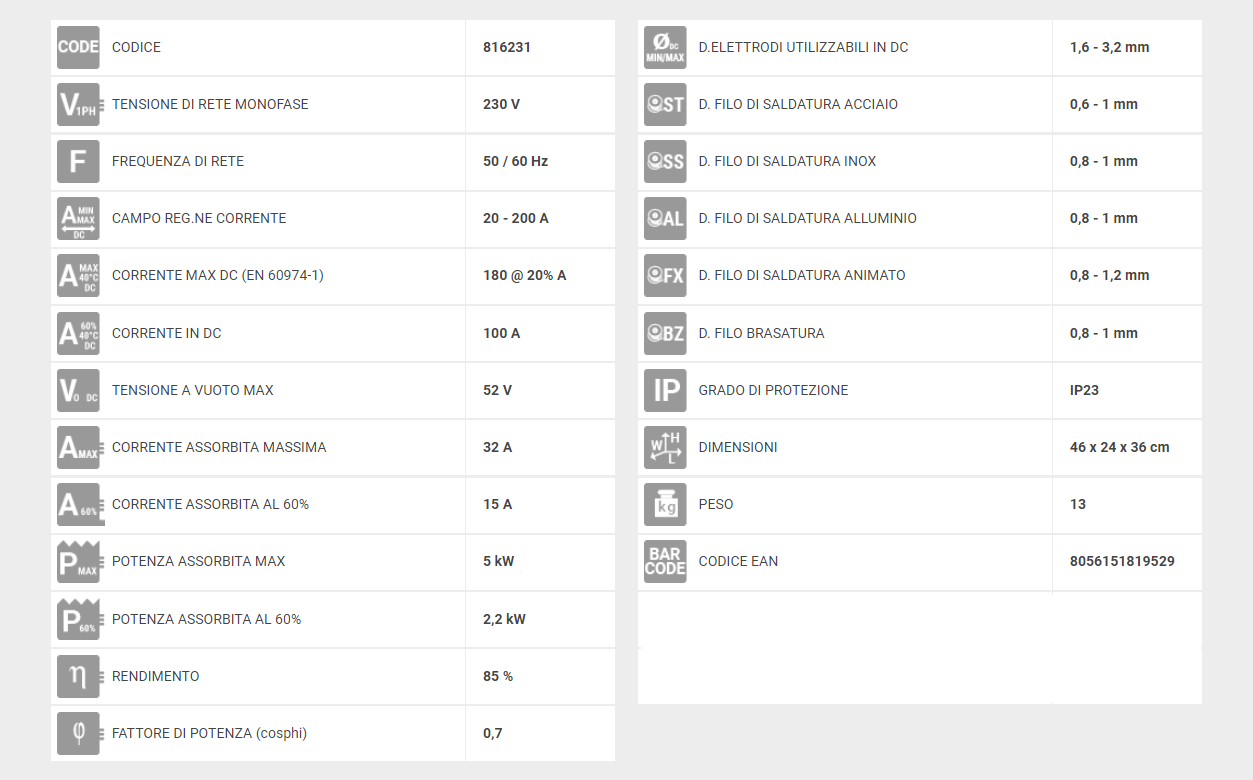1253x780 pixels.
Task: Click the IP protection grade icon
Action: (665, 390)
